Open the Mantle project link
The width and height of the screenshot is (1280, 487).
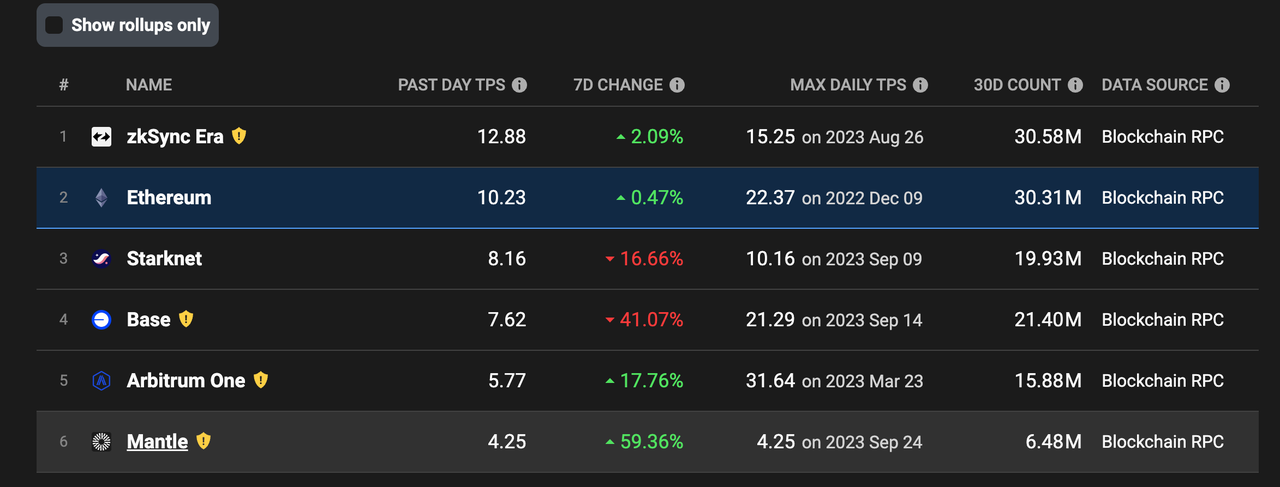(x=157, y=441)
